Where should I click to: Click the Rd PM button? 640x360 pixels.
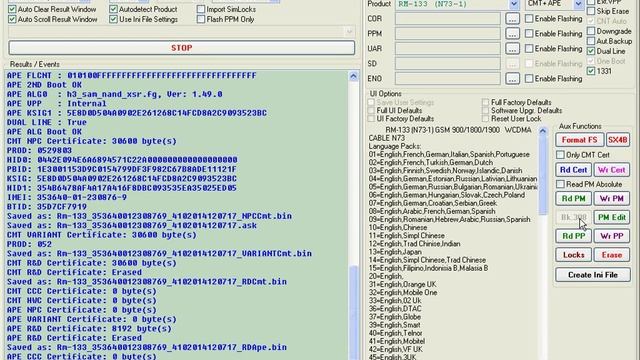[x=573, y=199]
